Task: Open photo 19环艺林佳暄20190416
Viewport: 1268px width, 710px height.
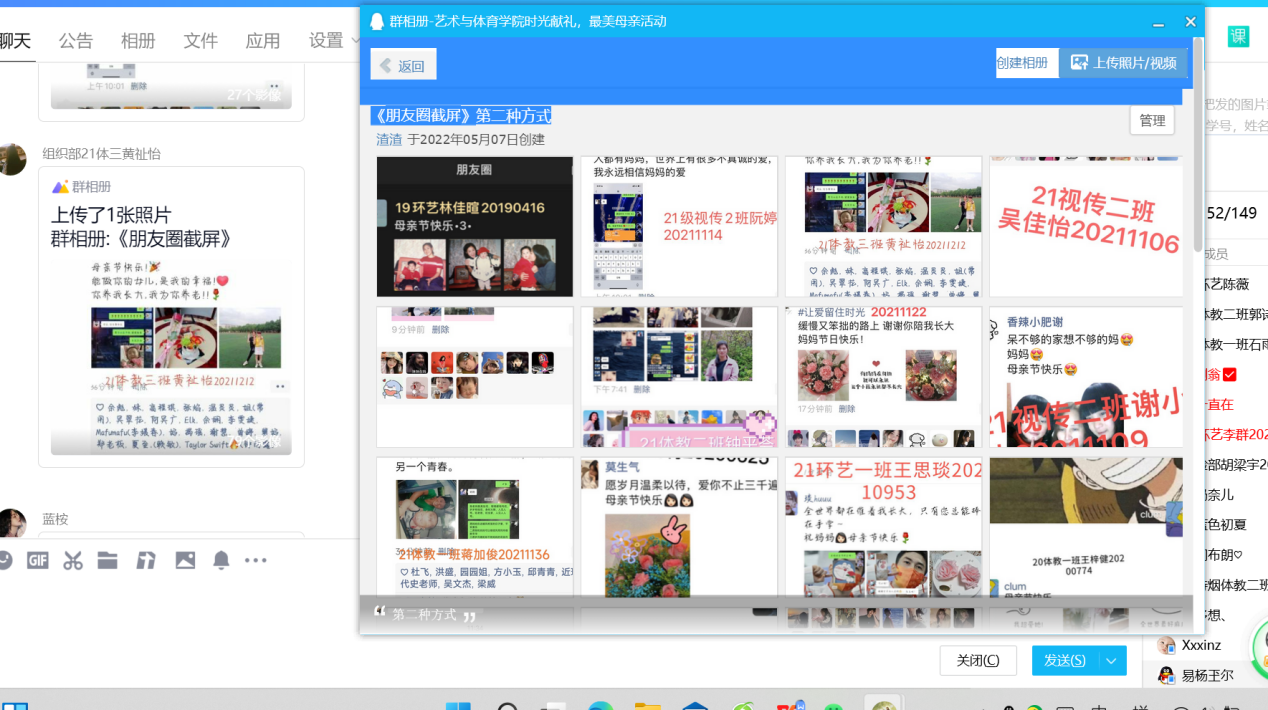Action: coord(475,227)
